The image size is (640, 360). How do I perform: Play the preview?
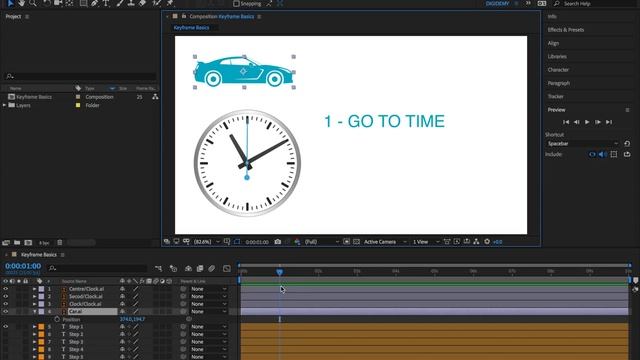click(x=587, y=122)
